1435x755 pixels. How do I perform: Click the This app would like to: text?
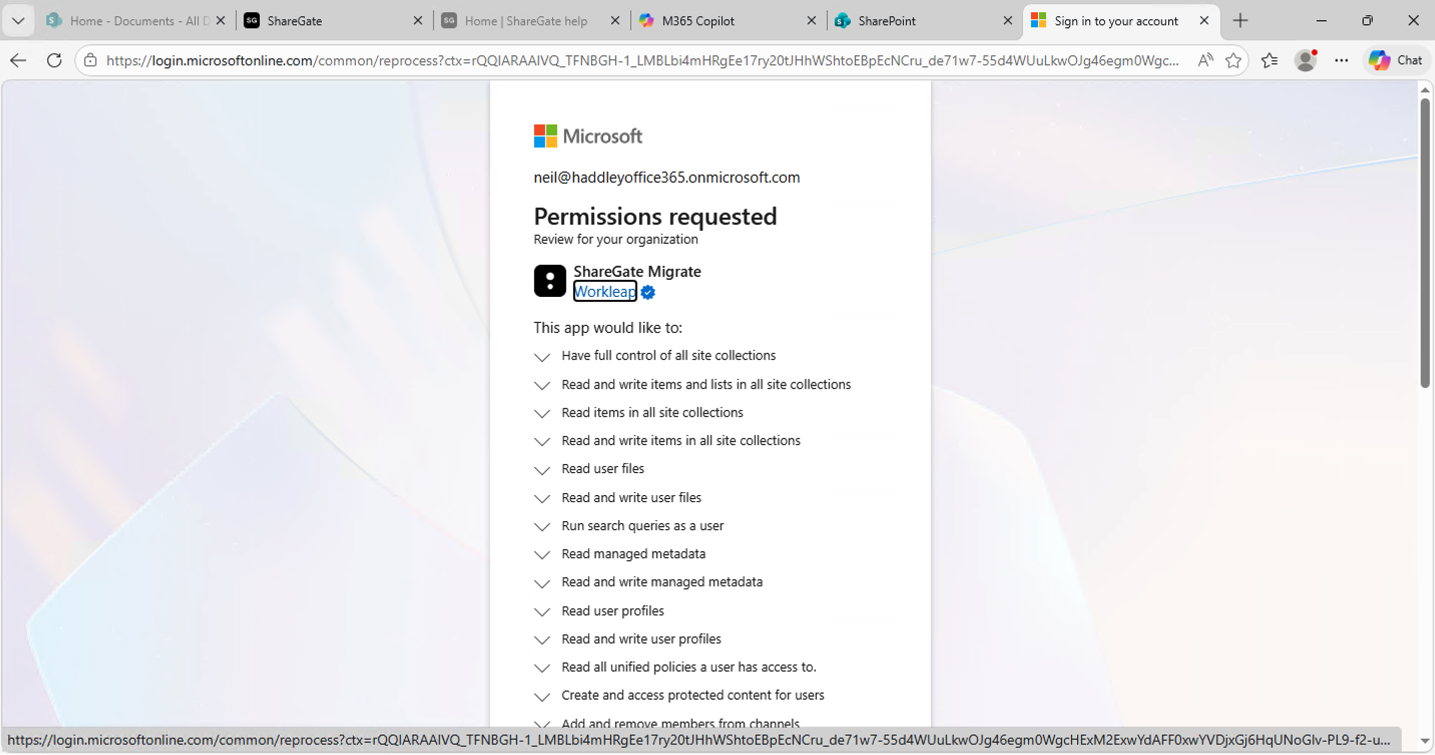(608, 327)
